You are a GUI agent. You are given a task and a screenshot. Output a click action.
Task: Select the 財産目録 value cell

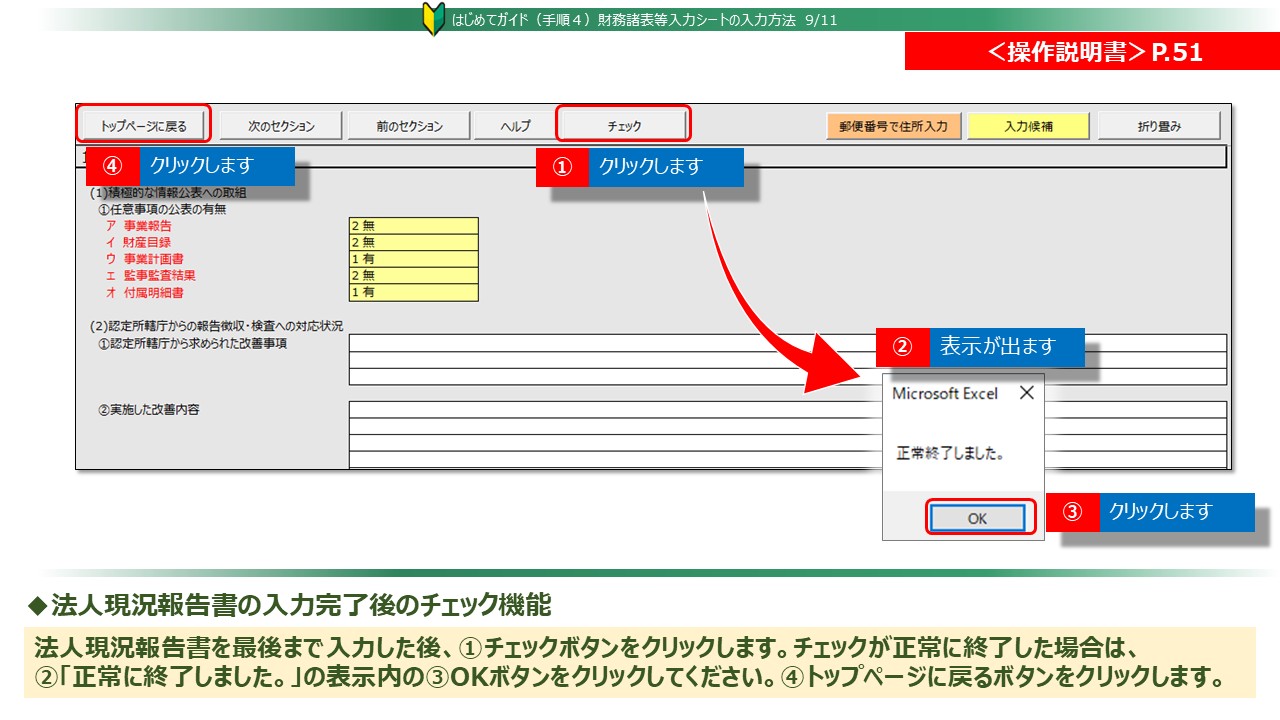(x=413, y=242)
